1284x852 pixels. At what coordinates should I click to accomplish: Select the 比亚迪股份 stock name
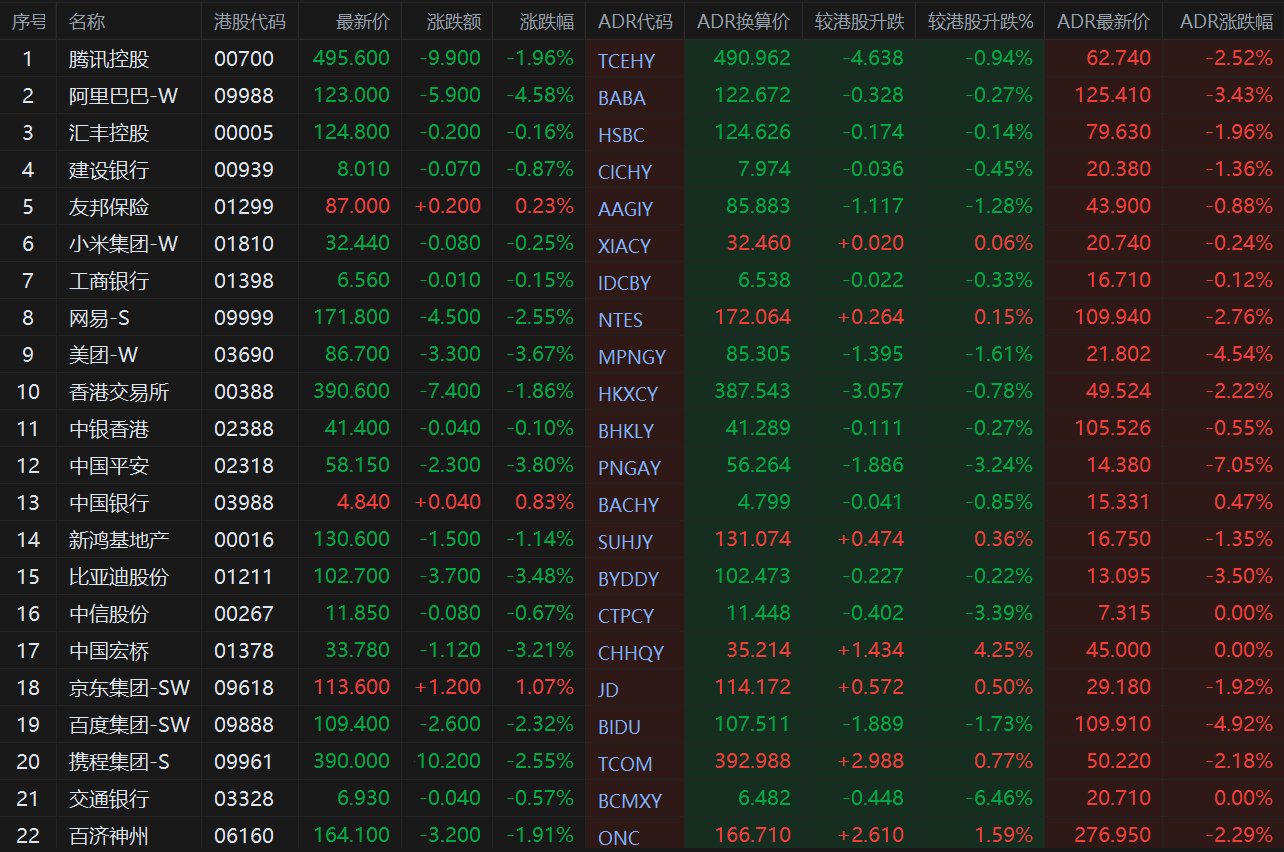pyautogui.click(x=119, y=577)
